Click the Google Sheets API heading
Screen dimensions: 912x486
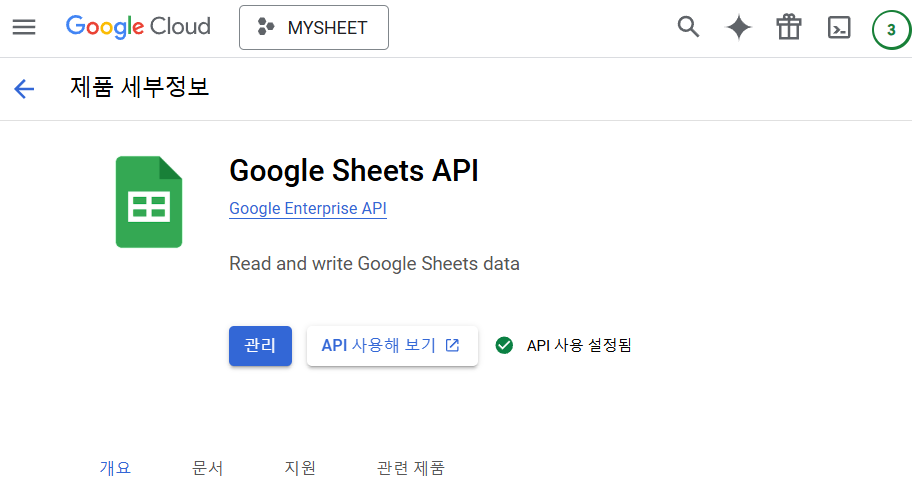pyautogui.click(x=354, y=171)
